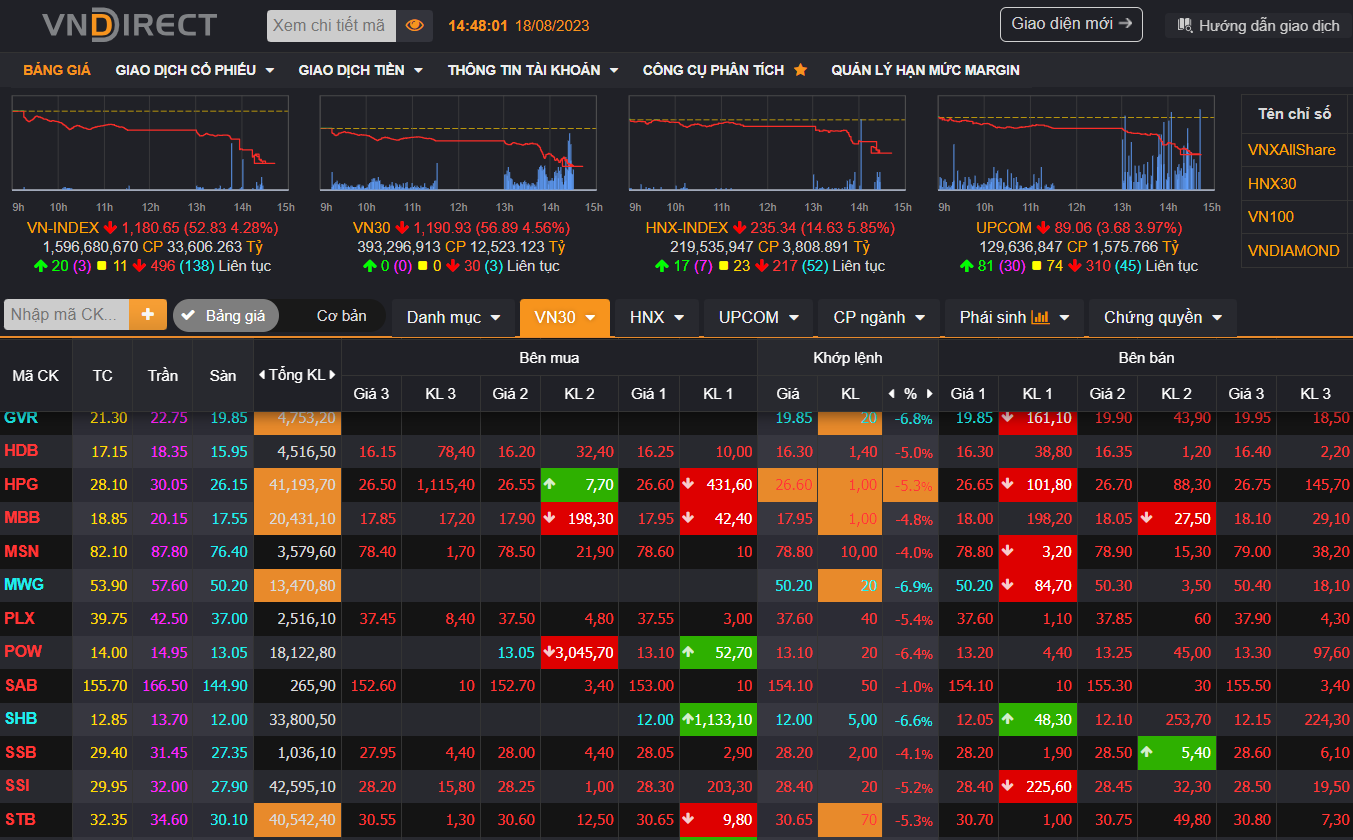Click the VNDIRECT logo
The height and width of the screenshot is (840, 1353).
[x=129, y=25]
